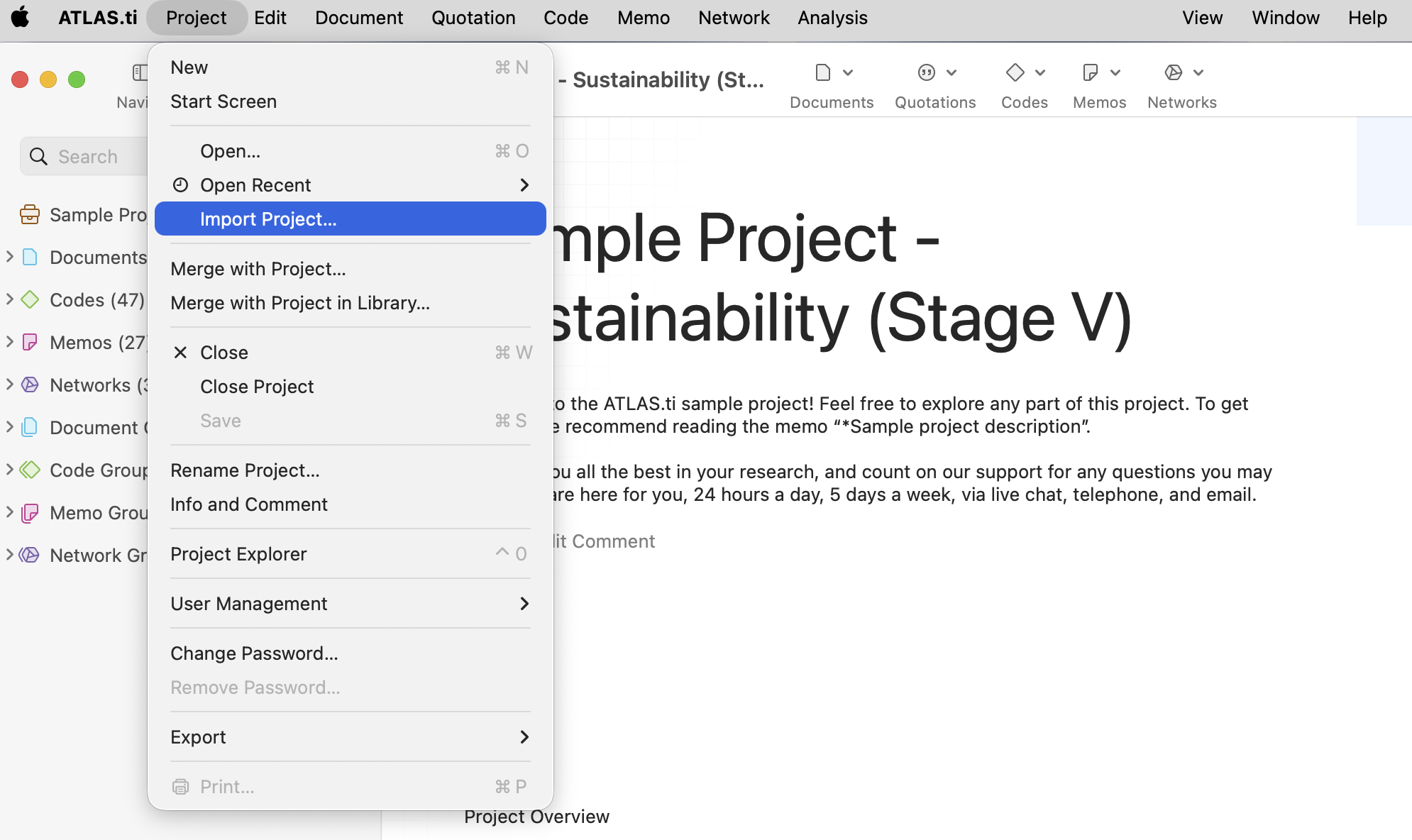Click the Networks icon in sidebar

pos(30,385)
